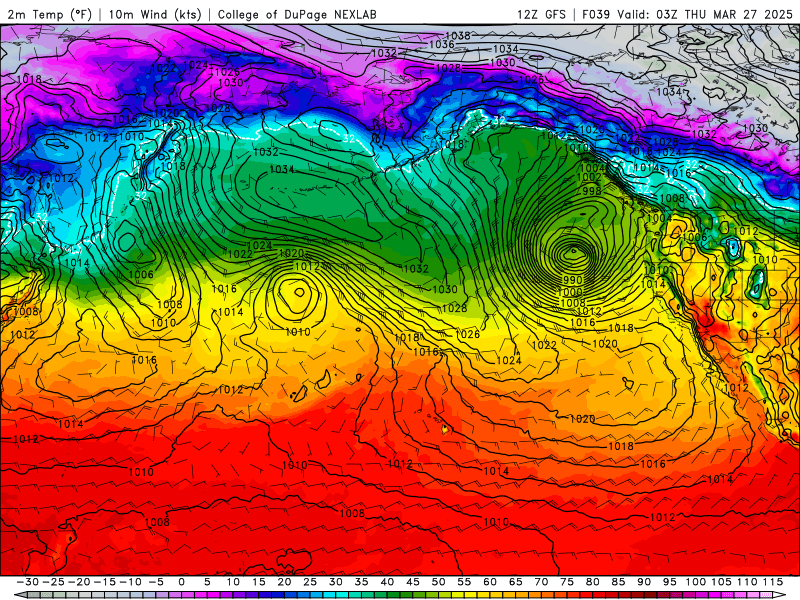The image size is (800, 600).
Task: Click the 85 value on temperature scale
Action: pos(618,582)
